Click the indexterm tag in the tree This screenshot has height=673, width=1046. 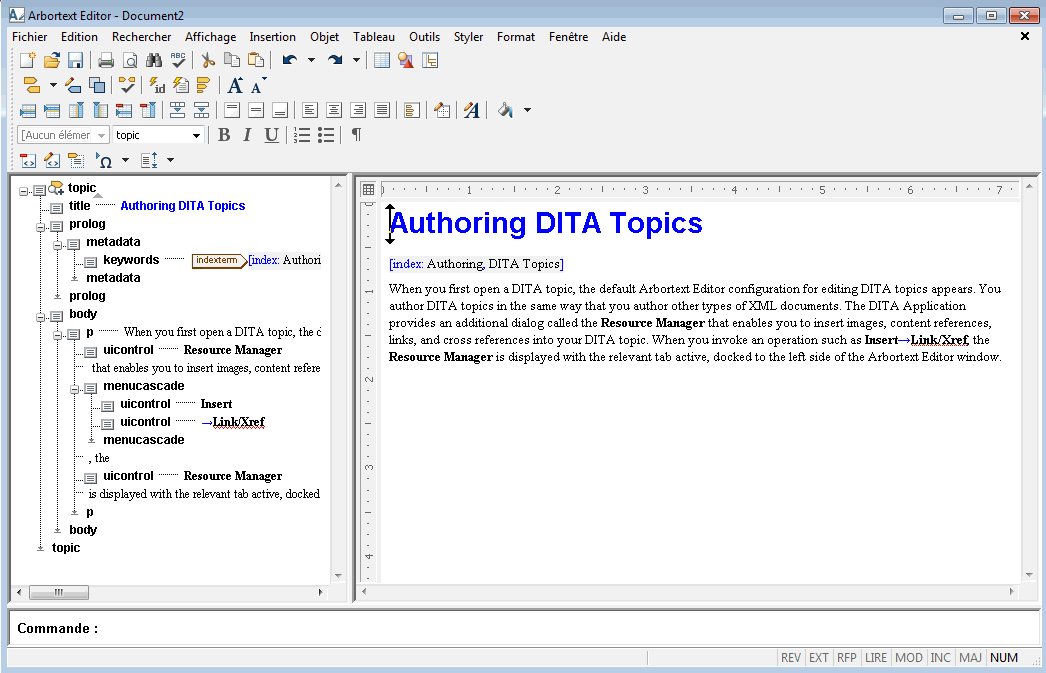click(x=219, y=260)
